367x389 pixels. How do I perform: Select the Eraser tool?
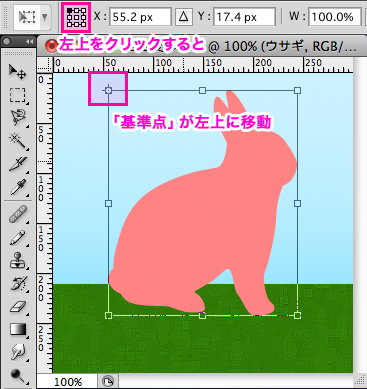click(x=17, y=307)
